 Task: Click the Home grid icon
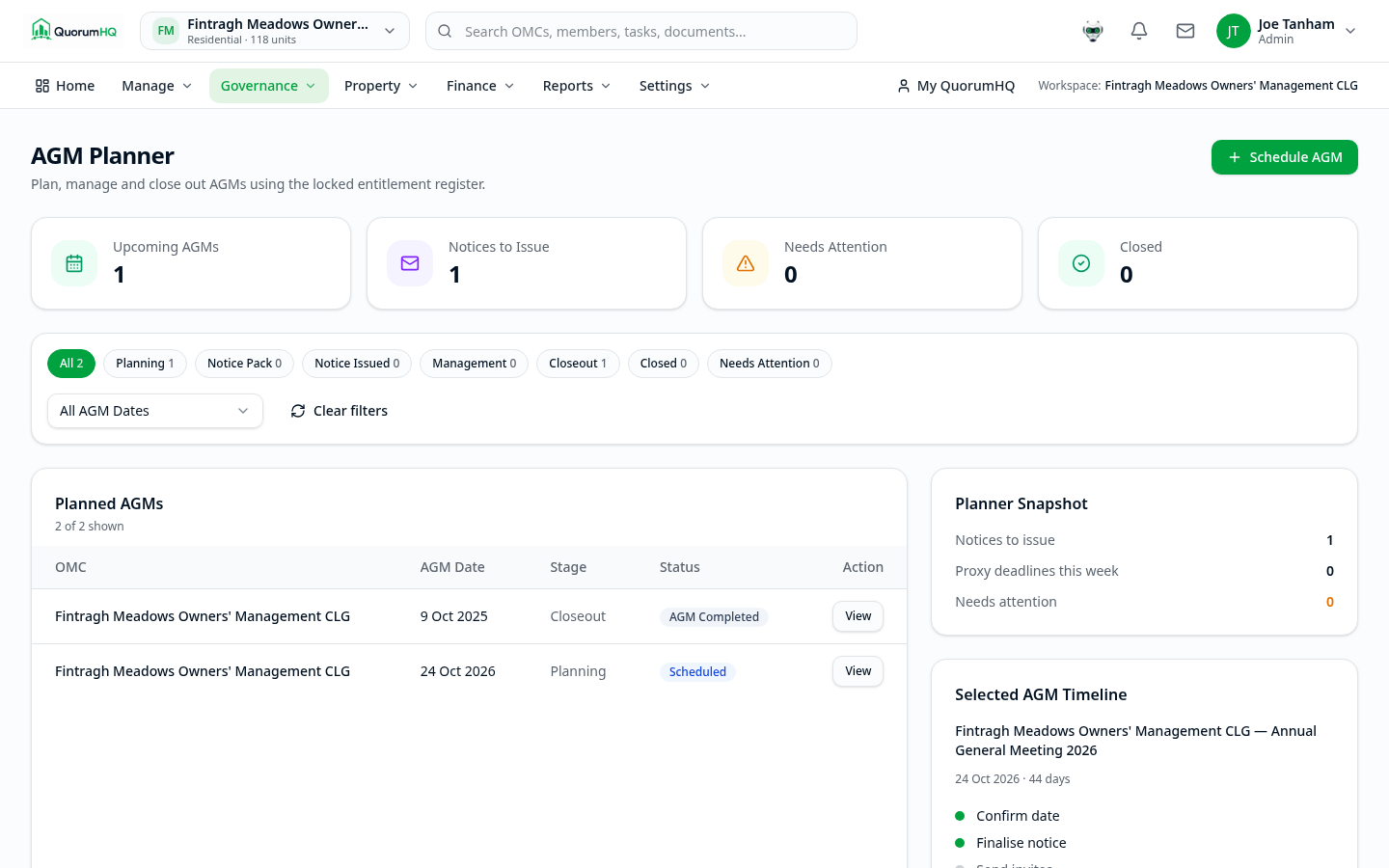coord(42,86)
